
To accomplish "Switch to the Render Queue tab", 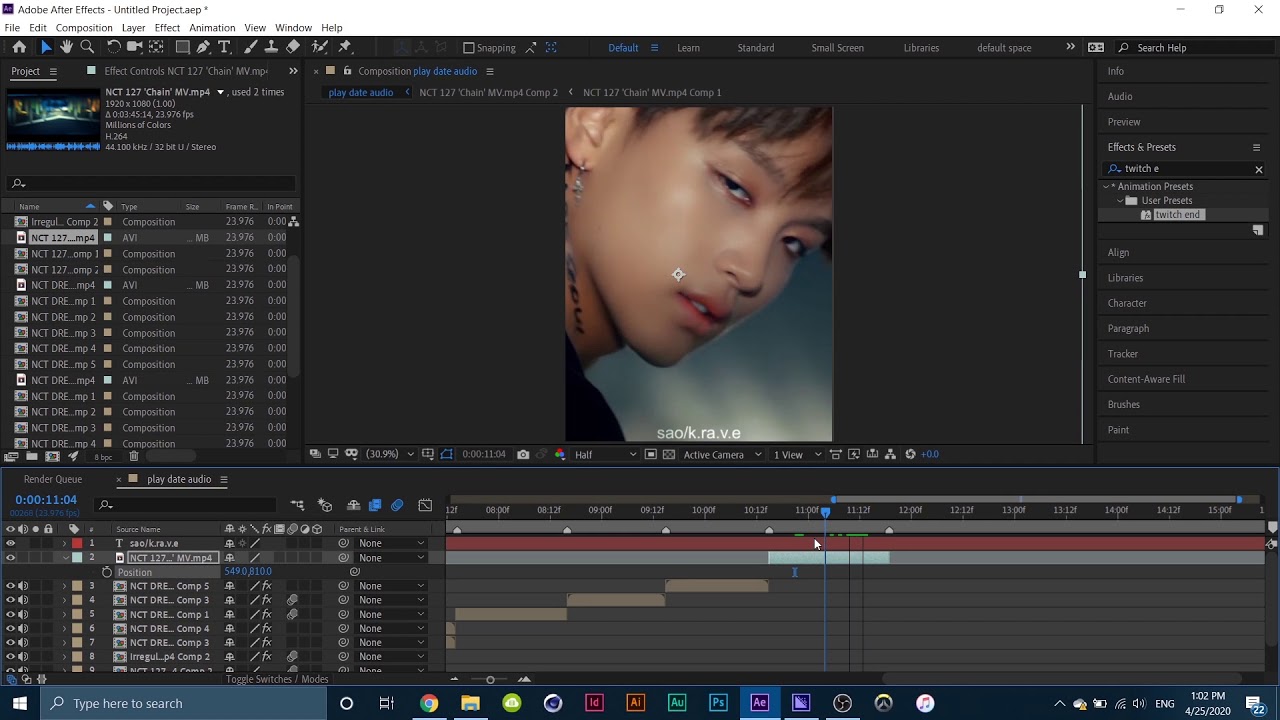I will click(x=53, y=479).
